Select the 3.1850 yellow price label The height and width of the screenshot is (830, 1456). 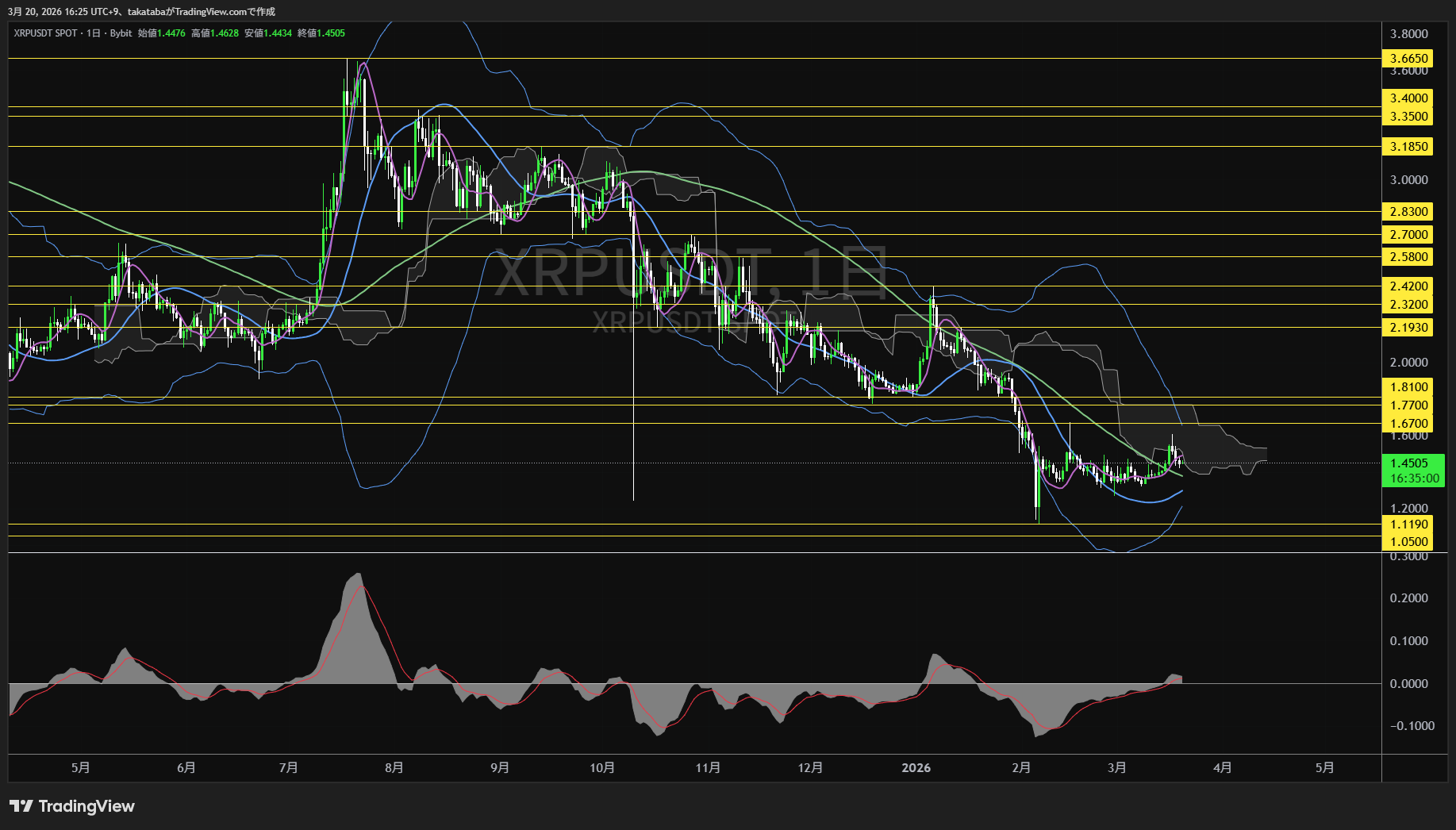[x=1408, y=147]
